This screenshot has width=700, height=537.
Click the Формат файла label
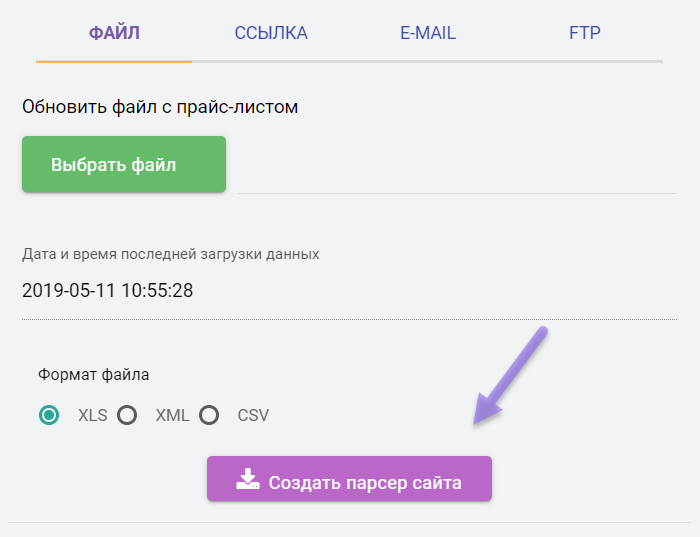94,375
